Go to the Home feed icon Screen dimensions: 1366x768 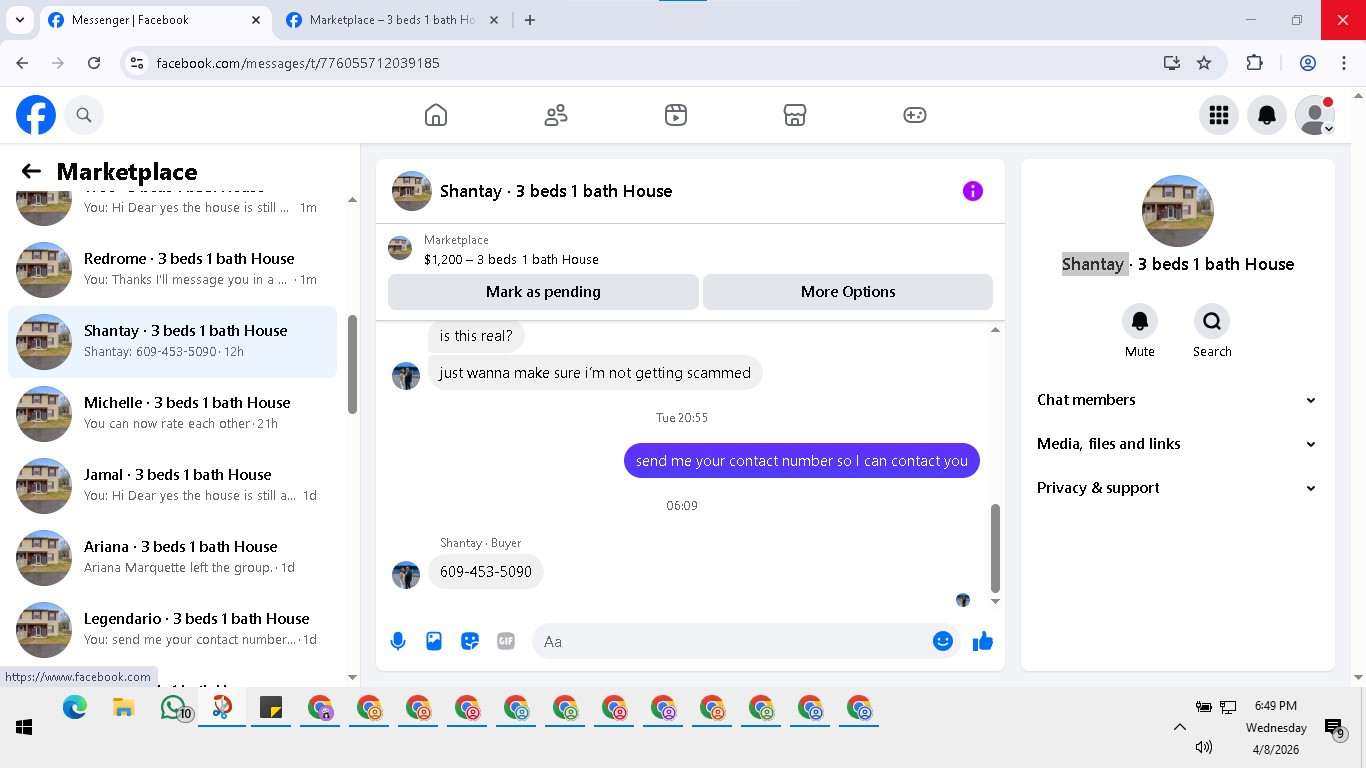click(436, 115)
